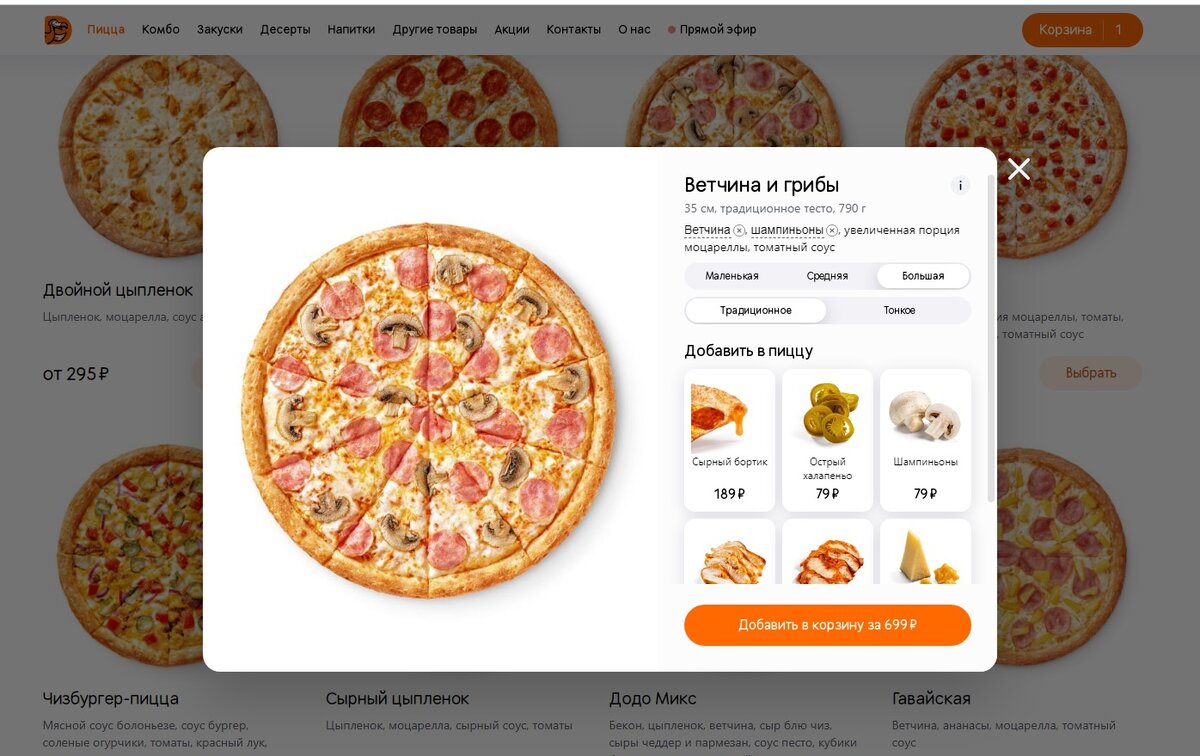Go to Прямой эфир link
This screenshot has width=1200, height=756.
[x=712, y=30]
